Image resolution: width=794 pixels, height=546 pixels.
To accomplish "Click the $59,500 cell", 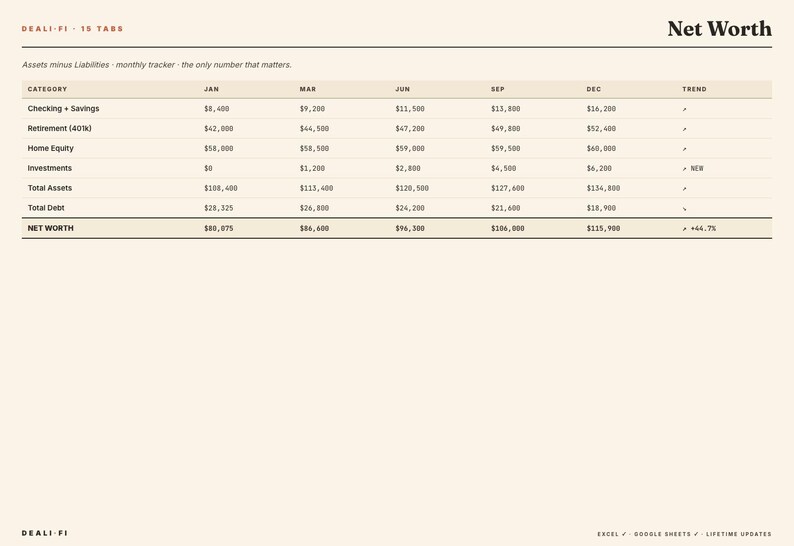I will (x=505, y=148).
